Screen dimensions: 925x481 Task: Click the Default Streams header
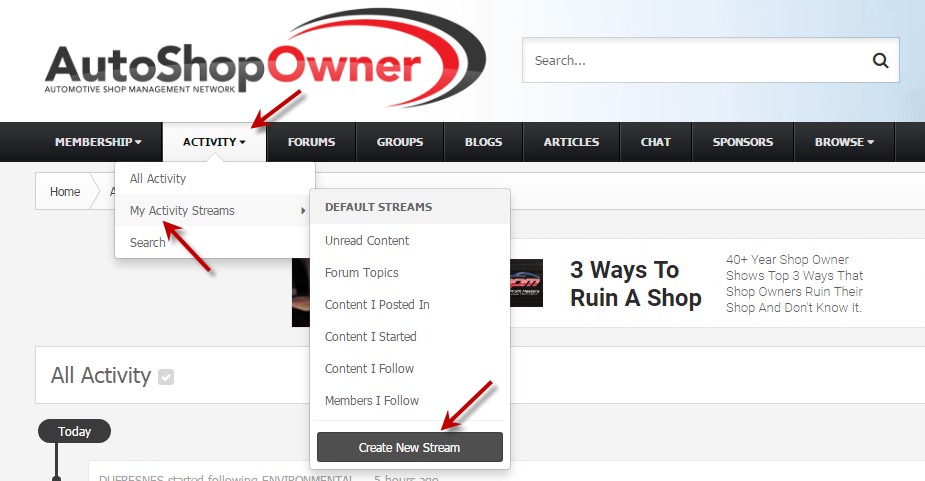click(x=378, y=207)
